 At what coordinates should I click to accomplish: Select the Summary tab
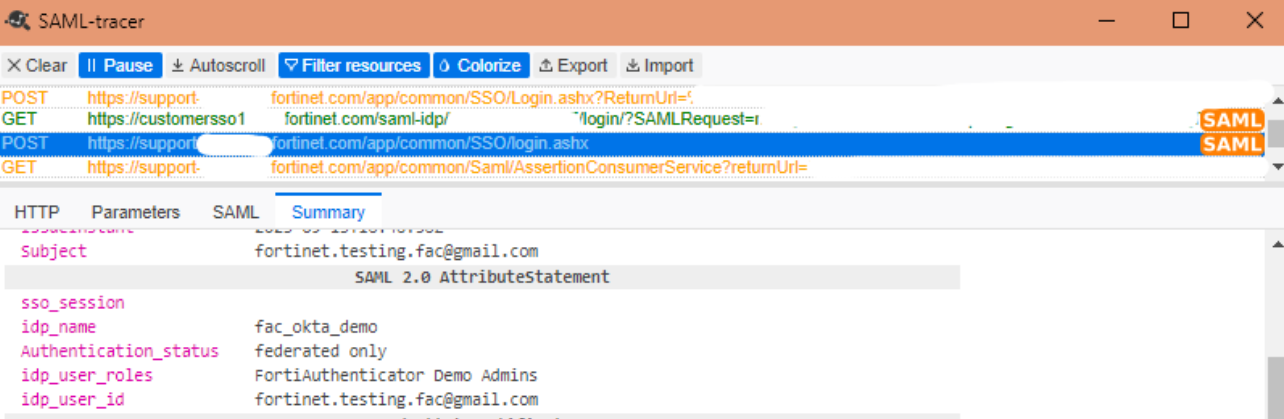click(328, 212)
